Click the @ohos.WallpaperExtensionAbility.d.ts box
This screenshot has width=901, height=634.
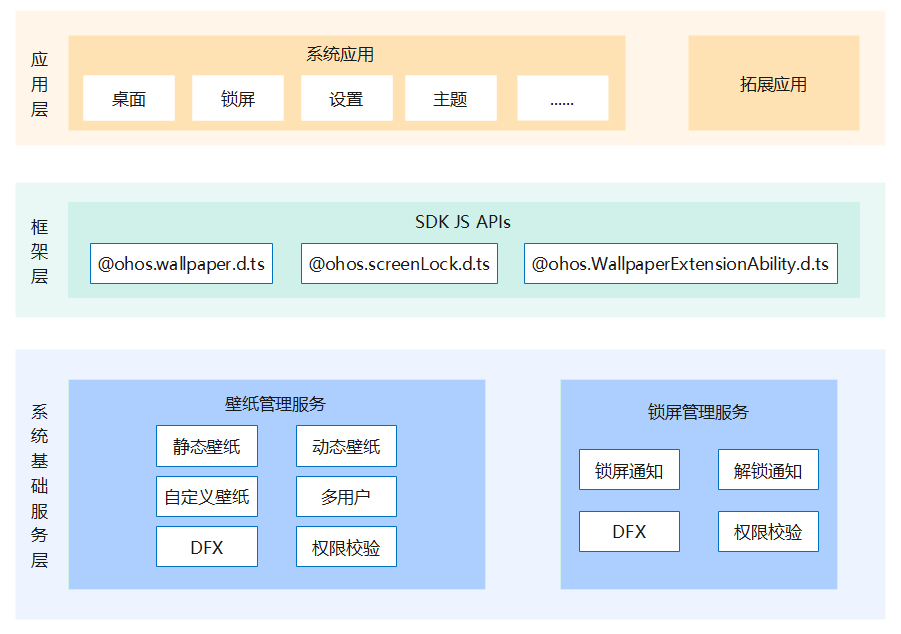[680, 264]
